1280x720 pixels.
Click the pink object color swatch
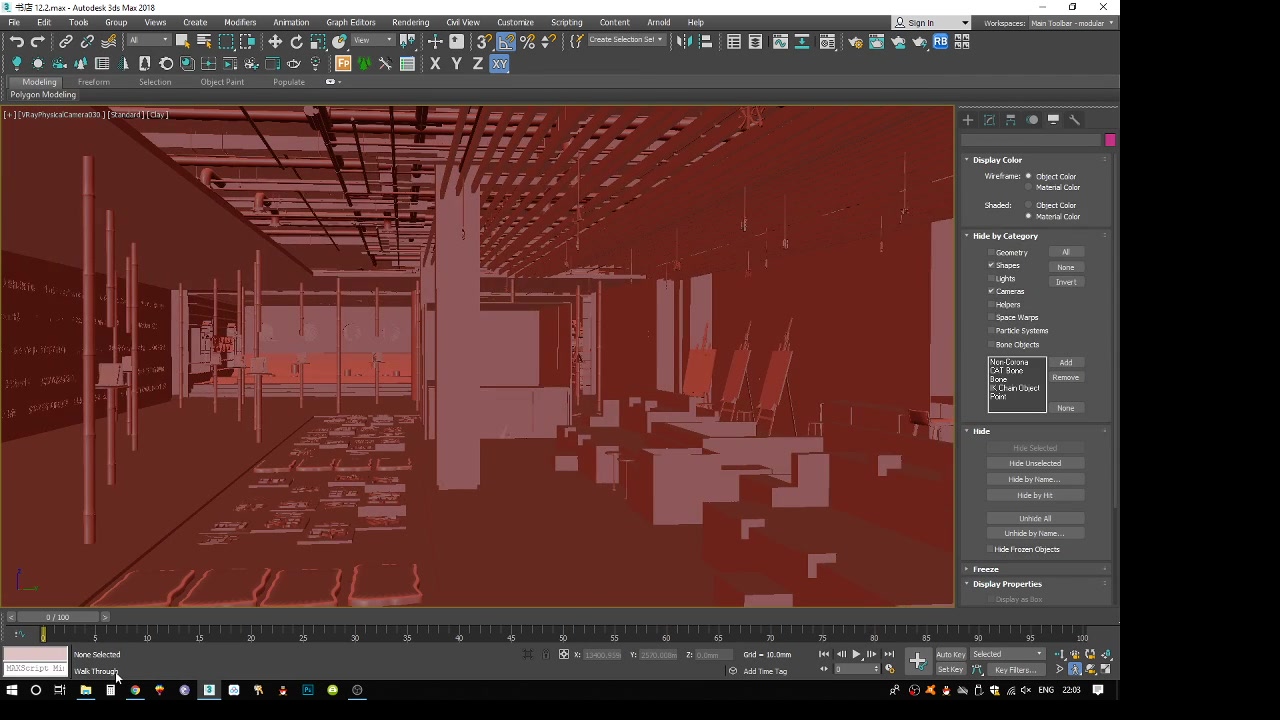(x=1110, y=141)
